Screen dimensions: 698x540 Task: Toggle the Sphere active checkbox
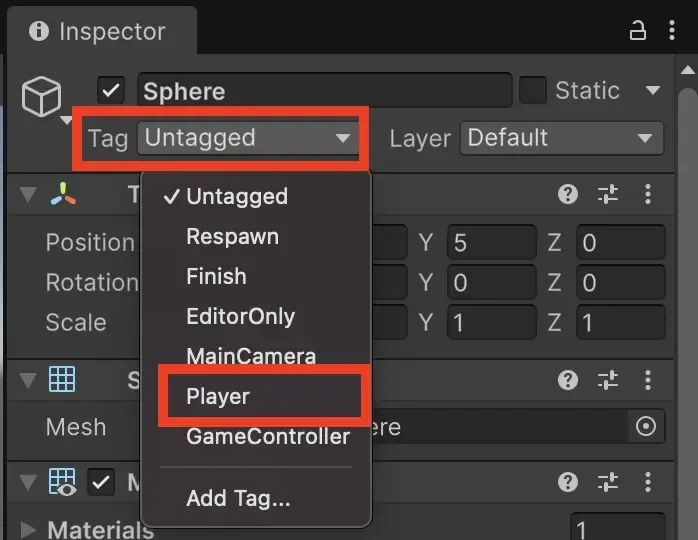(x=111, y=91)
